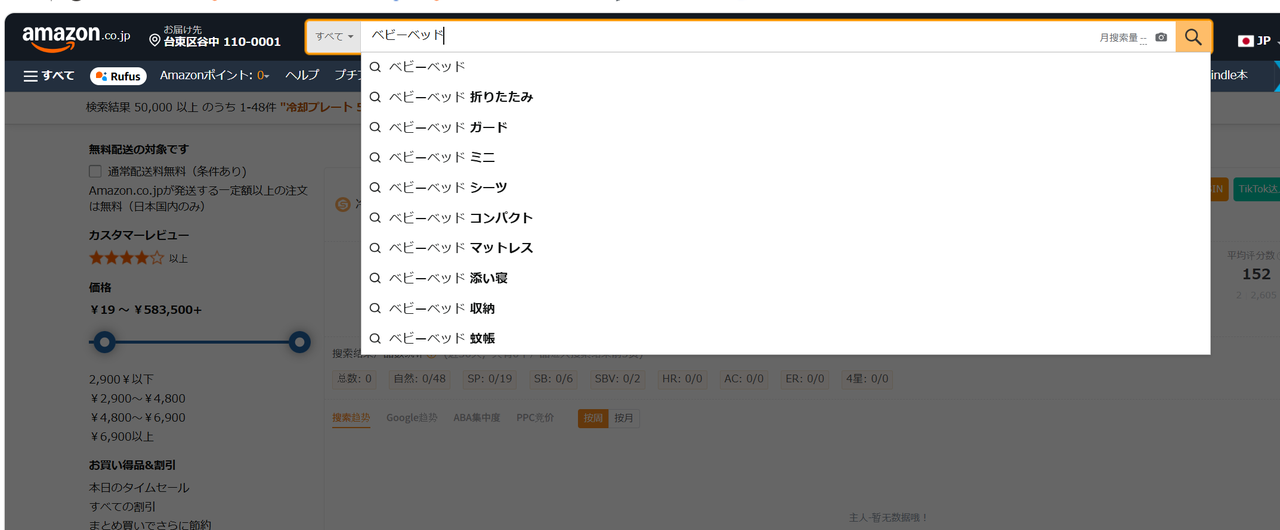Select suggestion ベビーベッド 折りたたみ
The image size is (1280, 530).
tap(785, 97)
